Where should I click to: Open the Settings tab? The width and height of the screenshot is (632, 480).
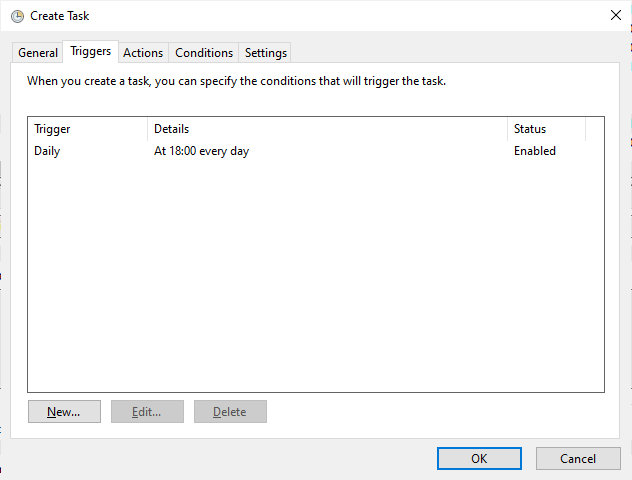pos(266,53)
